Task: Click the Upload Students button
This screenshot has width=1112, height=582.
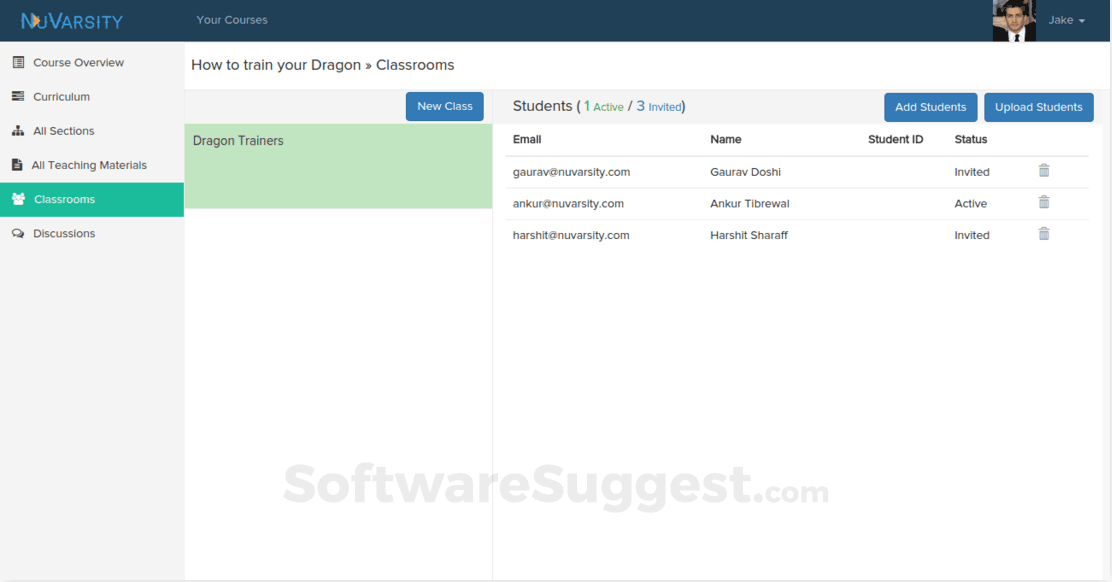Action: click(x=1039, y=107)
